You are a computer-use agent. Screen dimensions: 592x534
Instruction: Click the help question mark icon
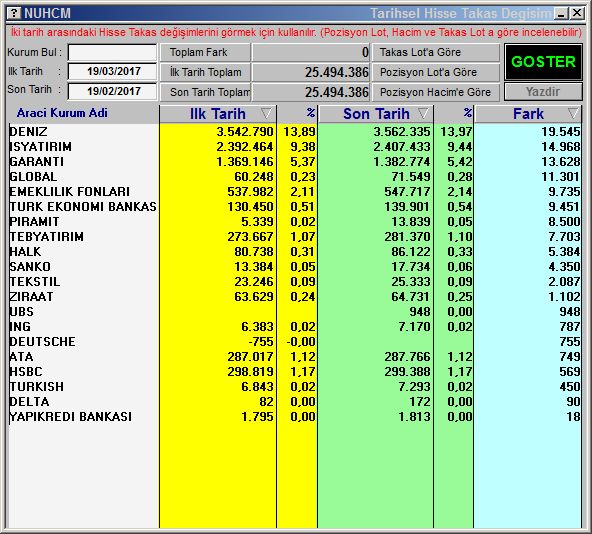[14, 13]
